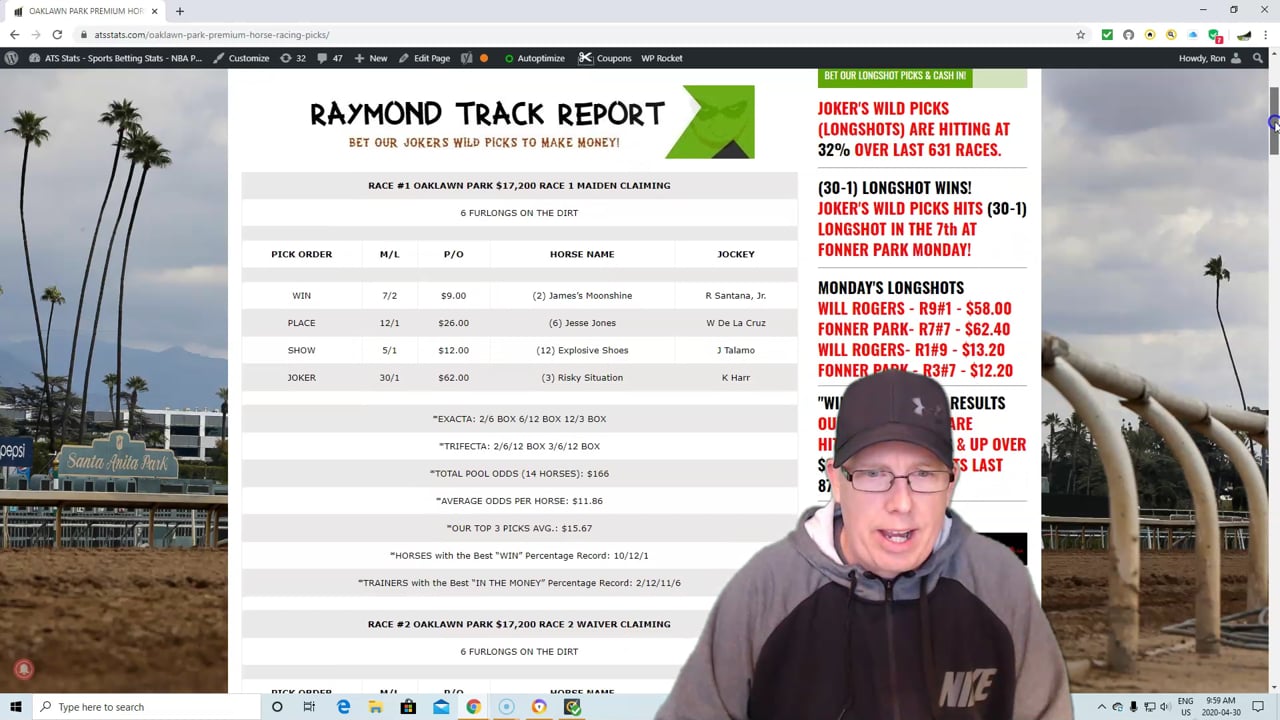
Task: Open the Yoast SEO icon in admin bar
Action: point(467,58)
